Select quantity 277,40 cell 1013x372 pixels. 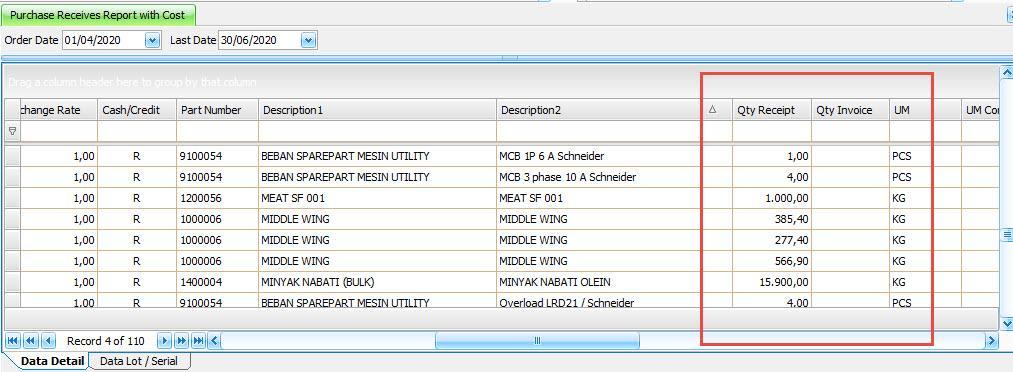(772, 240)
